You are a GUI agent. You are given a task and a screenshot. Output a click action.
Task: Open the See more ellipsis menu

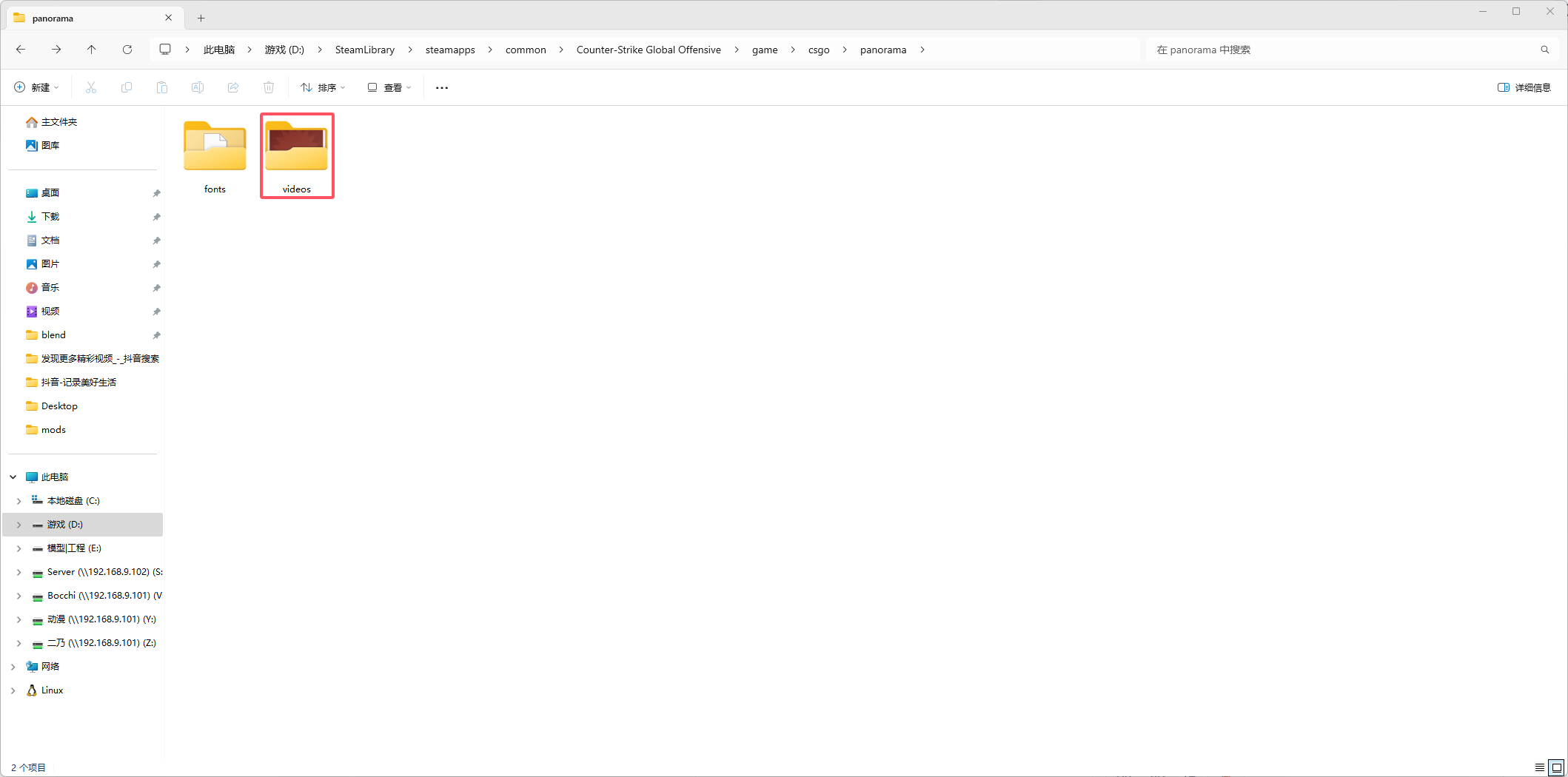point(442,87)
